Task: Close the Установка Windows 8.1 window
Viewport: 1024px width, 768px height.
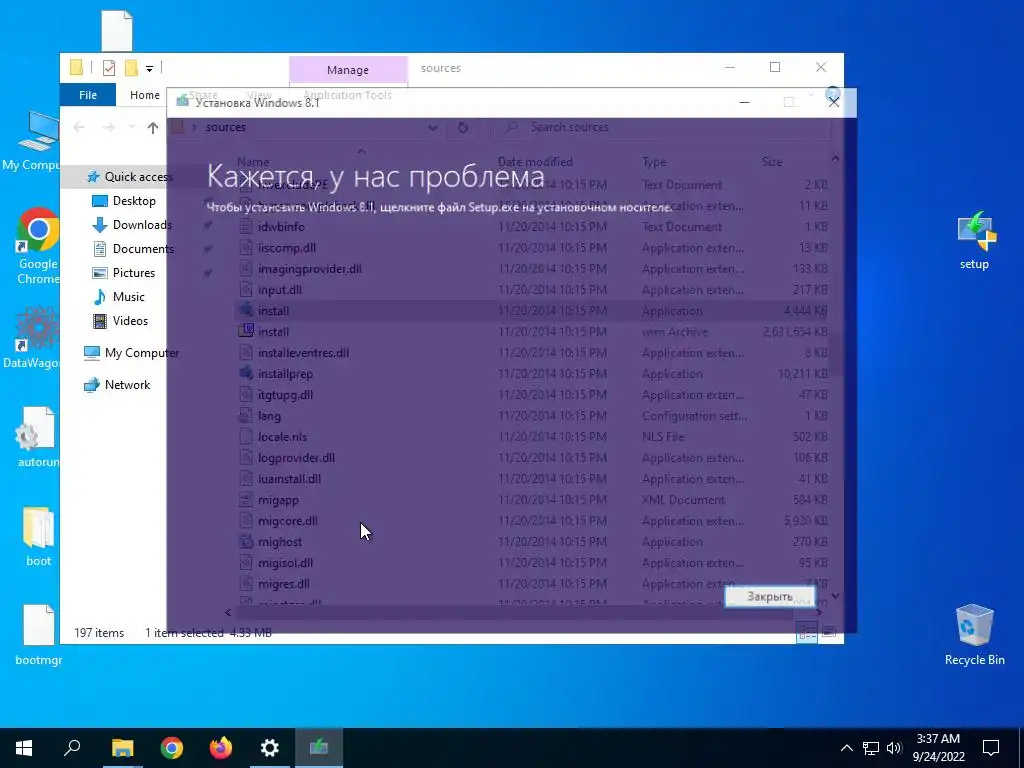Action: click(x=833, y=102)
